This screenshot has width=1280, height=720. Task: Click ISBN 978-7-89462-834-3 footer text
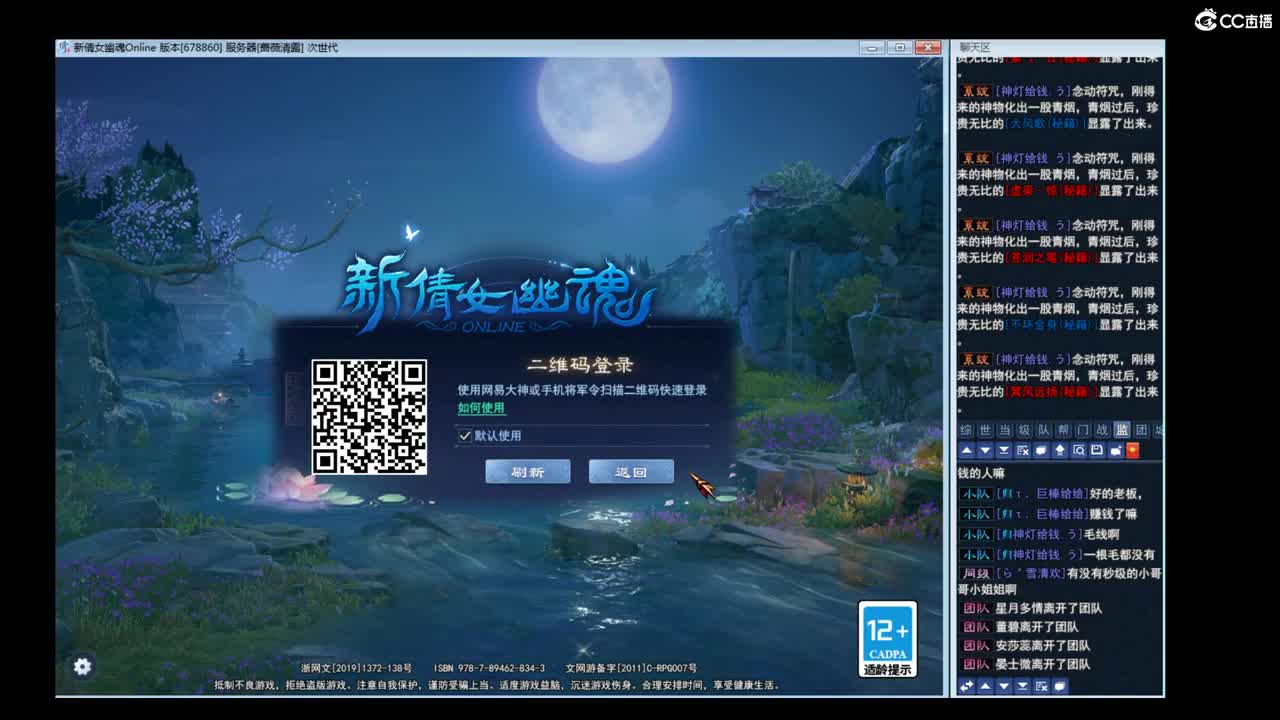[489, 668]
